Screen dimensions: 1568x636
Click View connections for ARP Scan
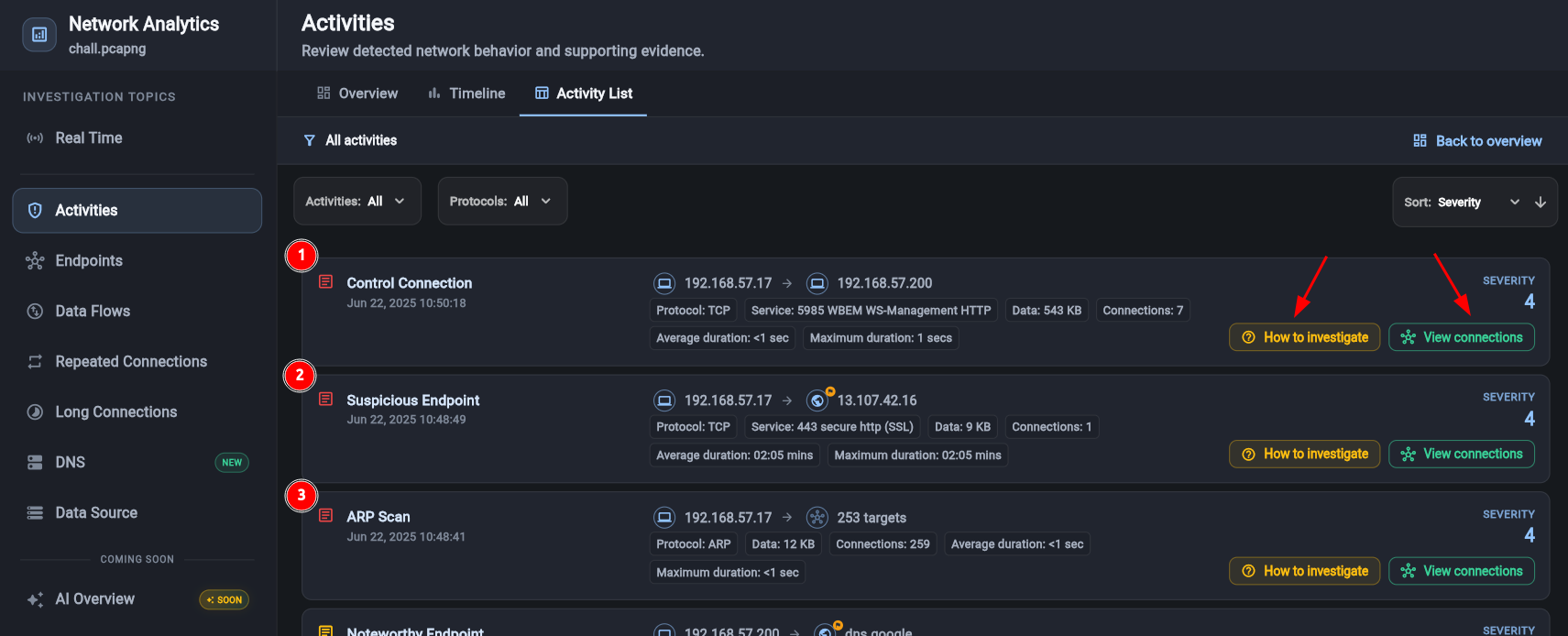1462,571
